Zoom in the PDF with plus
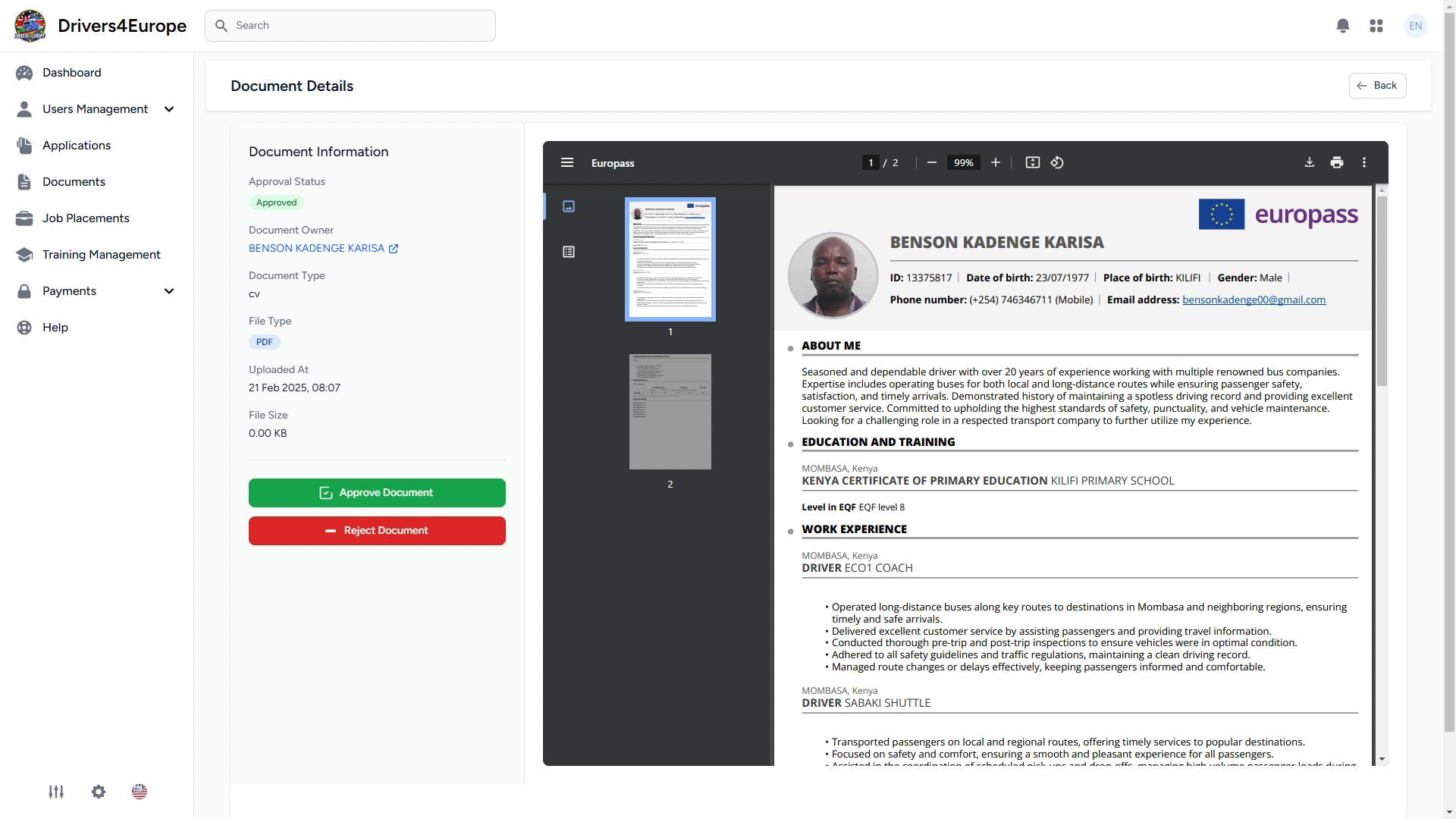1456x819 pixels. [x=996, y=163]
